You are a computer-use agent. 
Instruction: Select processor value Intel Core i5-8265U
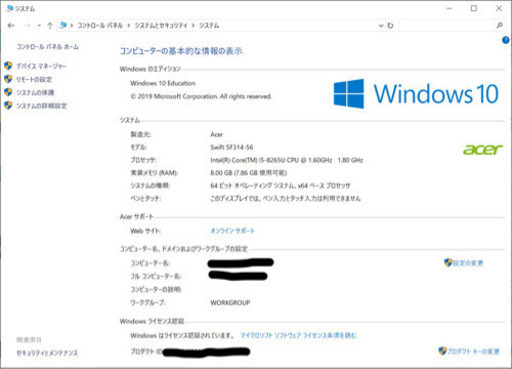[x=287, y=160]
